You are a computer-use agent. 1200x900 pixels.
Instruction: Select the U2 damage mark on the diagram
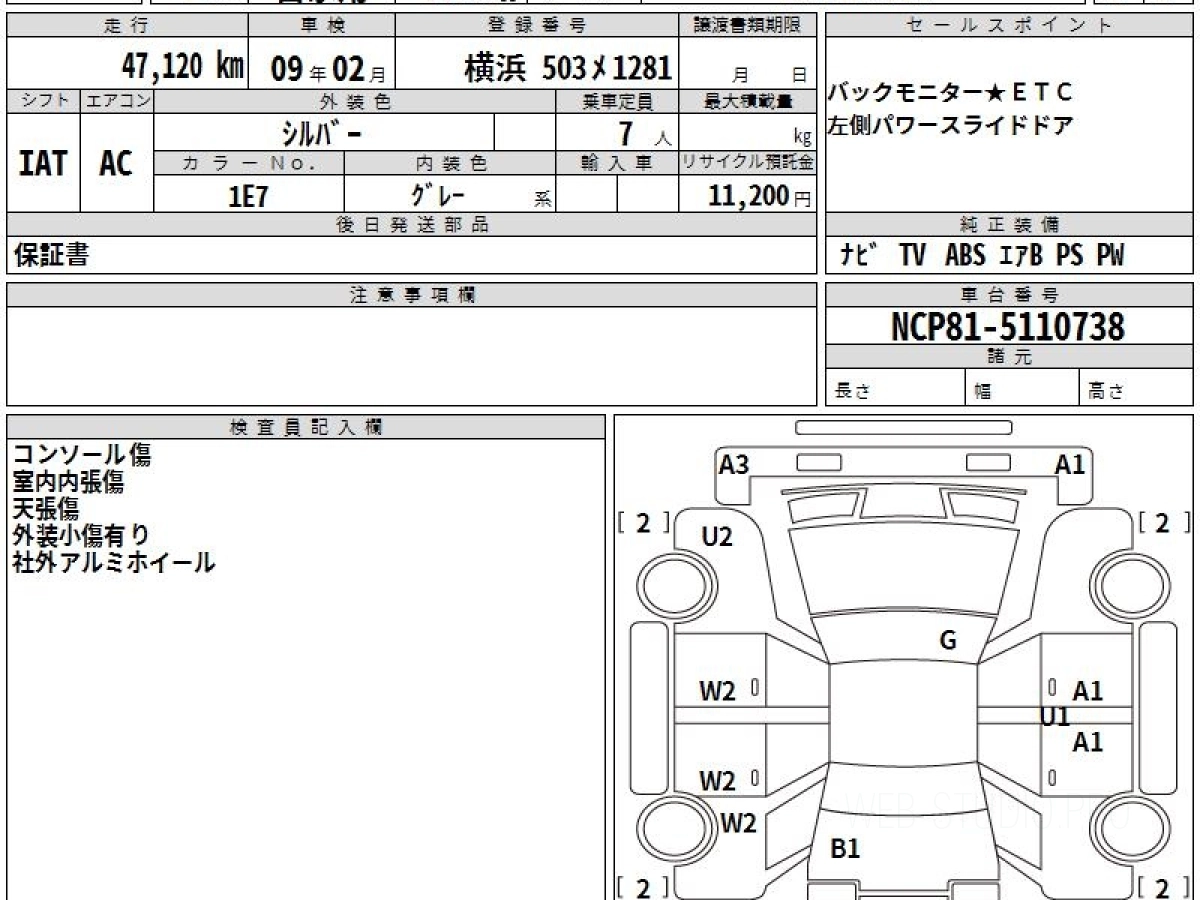coord(717,537)
